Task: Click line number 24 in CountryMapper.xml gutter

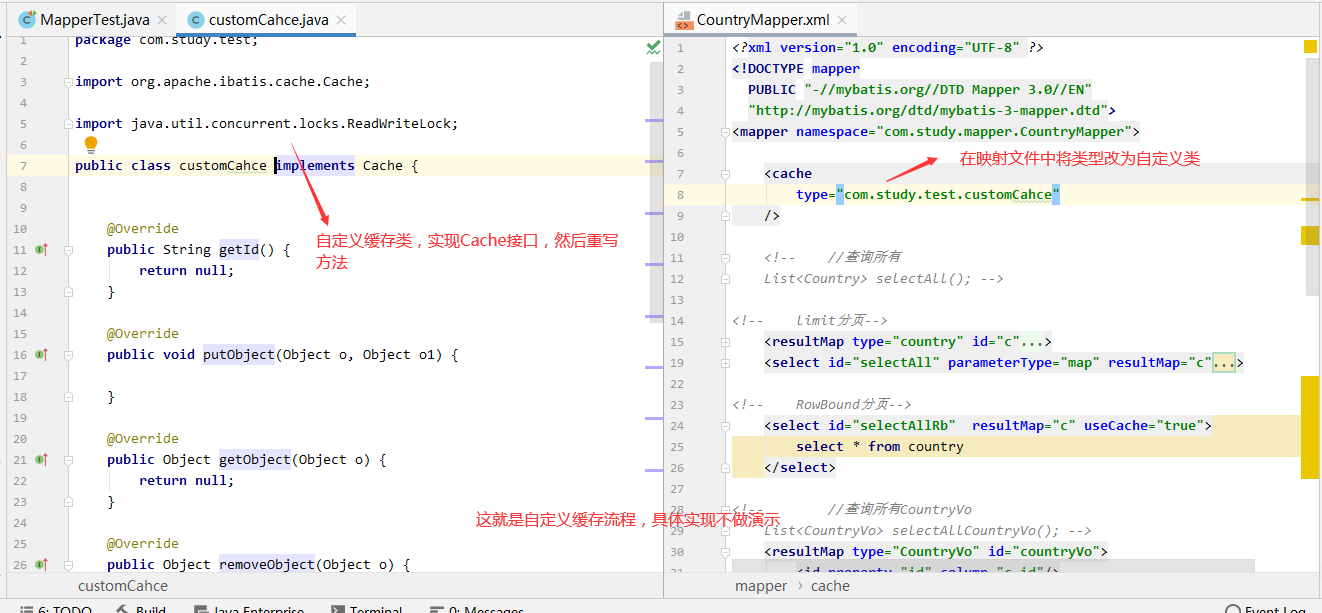Action: coord(677,426)
